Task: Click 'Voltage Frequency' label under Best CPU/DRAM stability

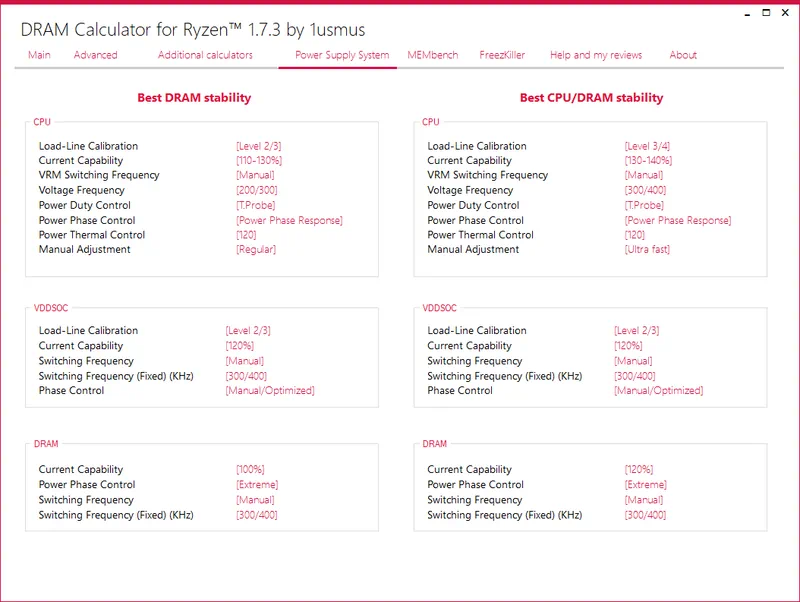Action: point(470,190)
